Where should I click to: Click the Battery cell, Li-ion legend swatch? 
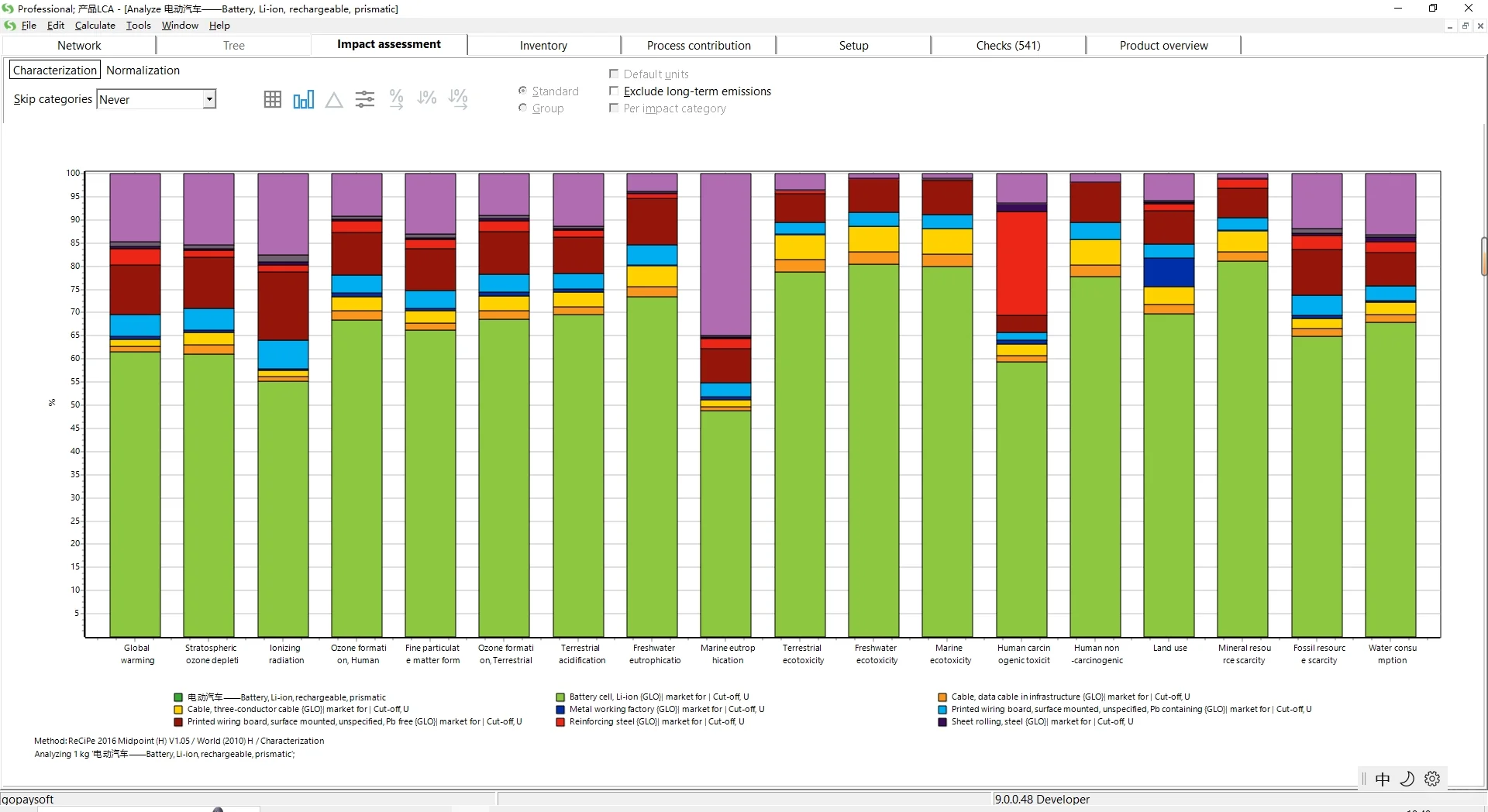[x=560, y=697]
